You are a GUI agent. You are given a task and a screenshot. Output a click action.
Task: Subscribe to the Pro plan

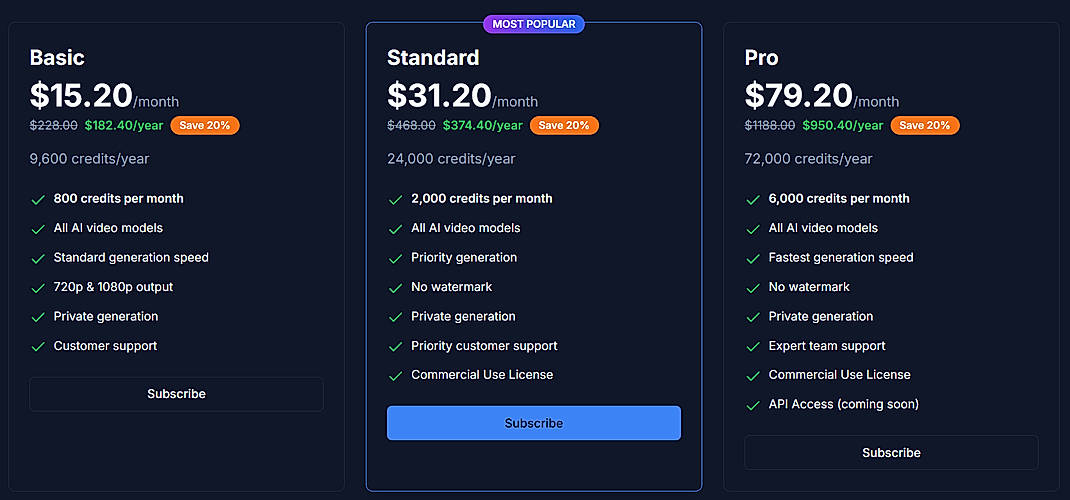(x=891, y=453)
